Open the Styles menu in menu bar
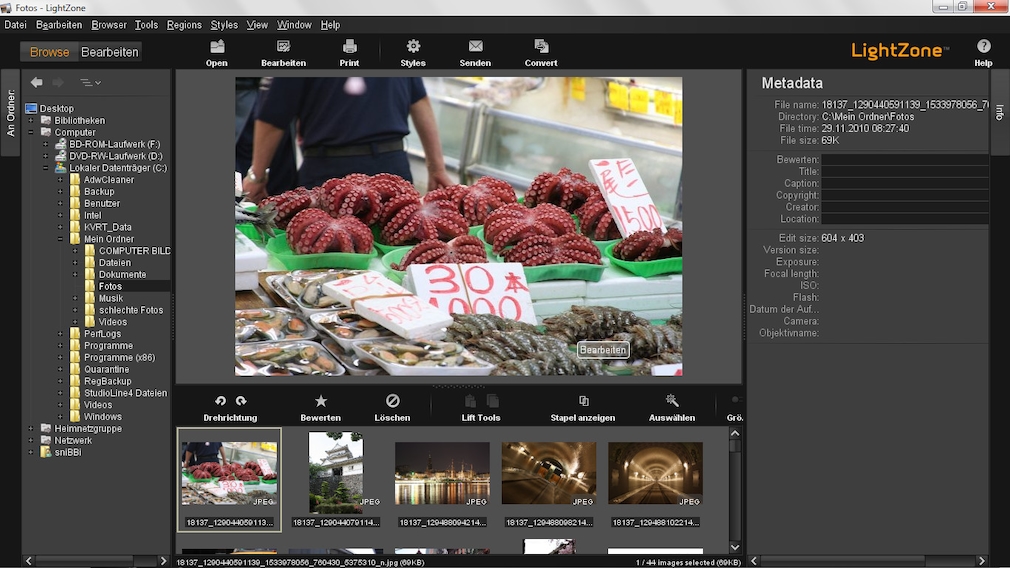The image size is (1010, 568). [224, 25]
